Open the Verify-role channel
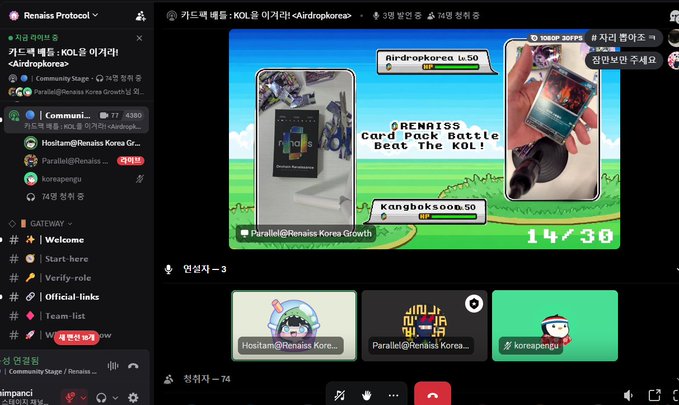Image resolution: width=679 pixels, height=405 pixels. click(x=68, y=278)
